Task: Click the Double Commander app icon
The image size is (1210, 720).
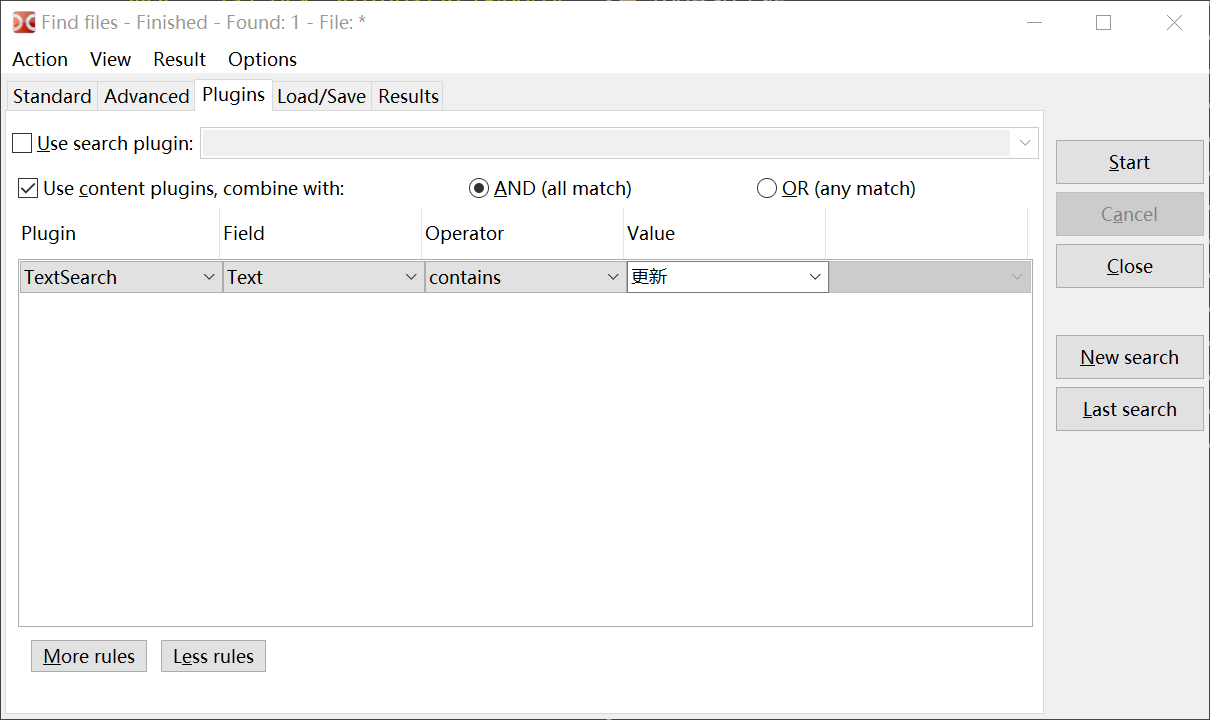Action: point(23,22)
